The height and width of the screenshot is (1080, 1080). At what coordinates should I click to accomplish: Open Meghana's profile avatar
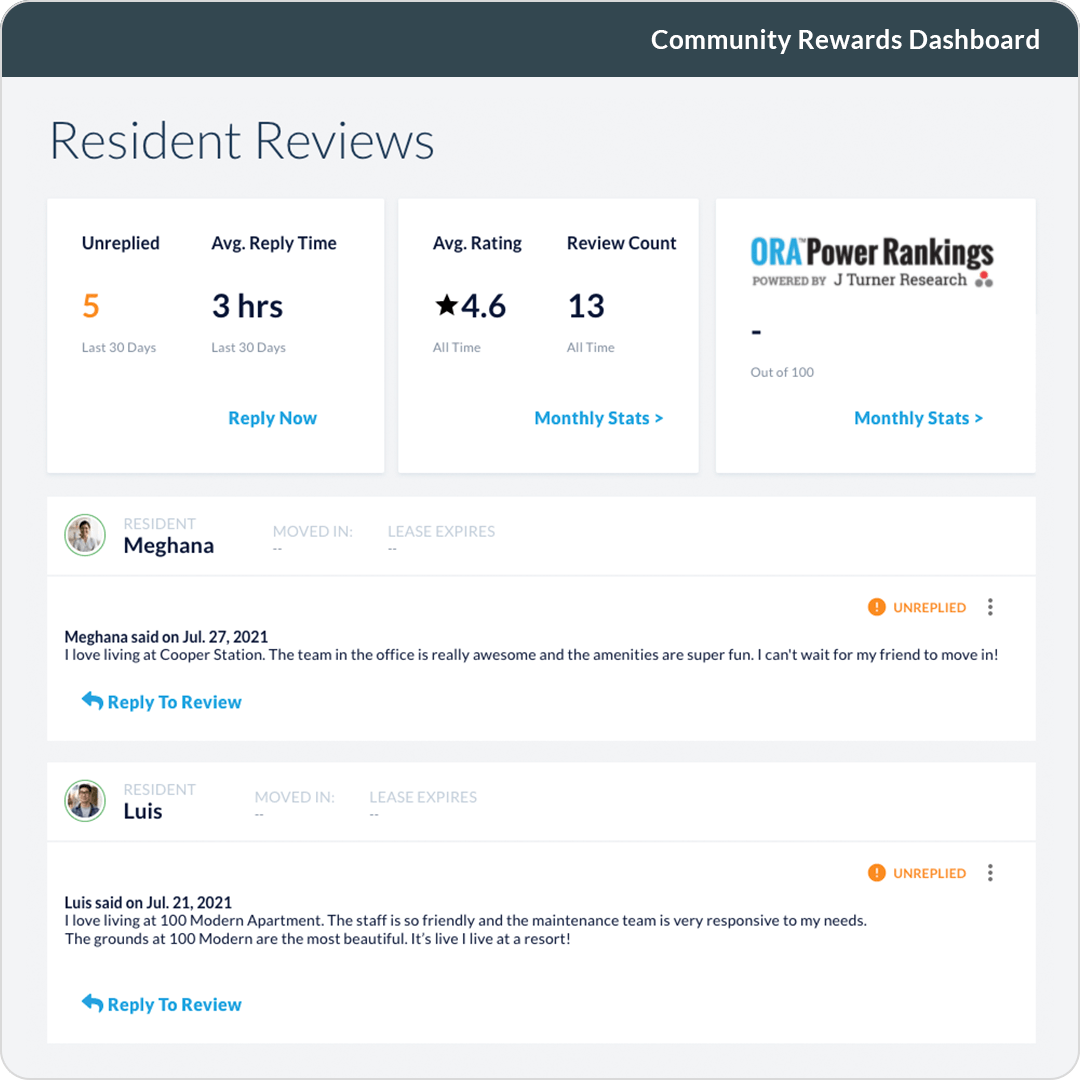pyautogui.click(x=85, y=535)
